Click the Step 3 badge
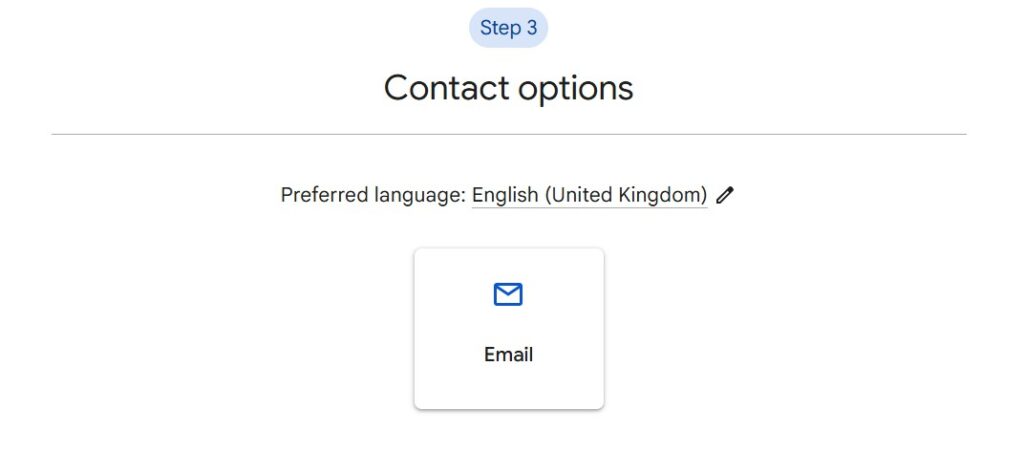 click(x=508, y=28)
